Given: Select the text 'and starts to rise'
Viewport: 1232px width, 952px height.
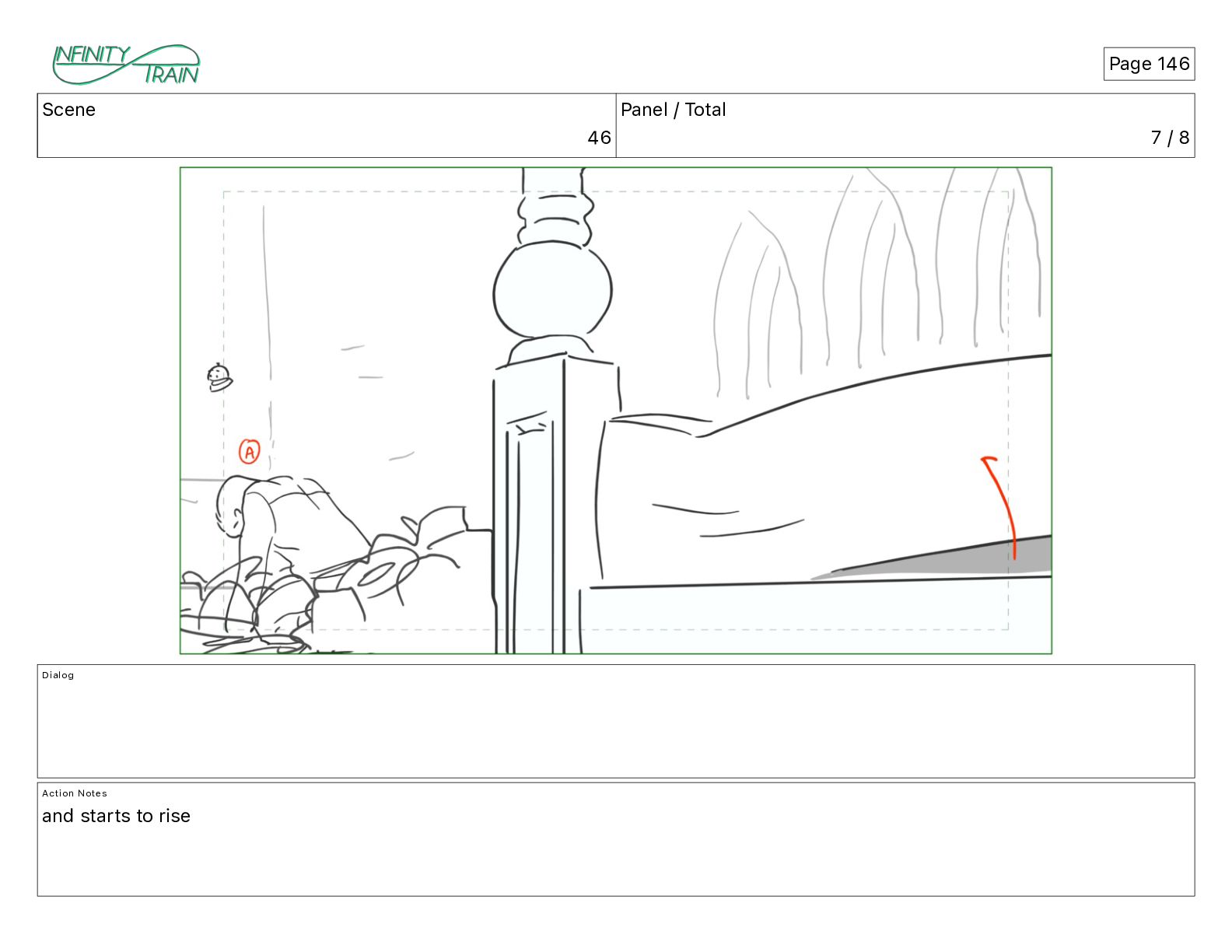Looking at the screenshot, I should click(x=117, y=816).
